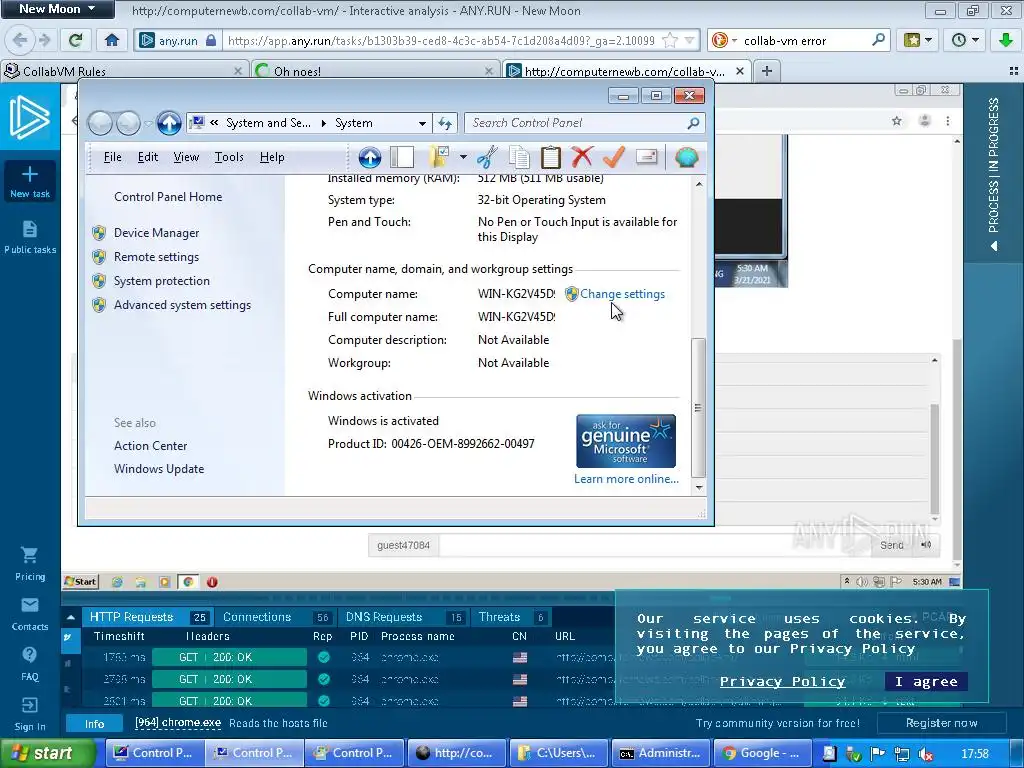Image resolution: width=1024 pixels, height=768 pixels.
Task: Click the orange checkmark Properties icon
Action: 614,157
